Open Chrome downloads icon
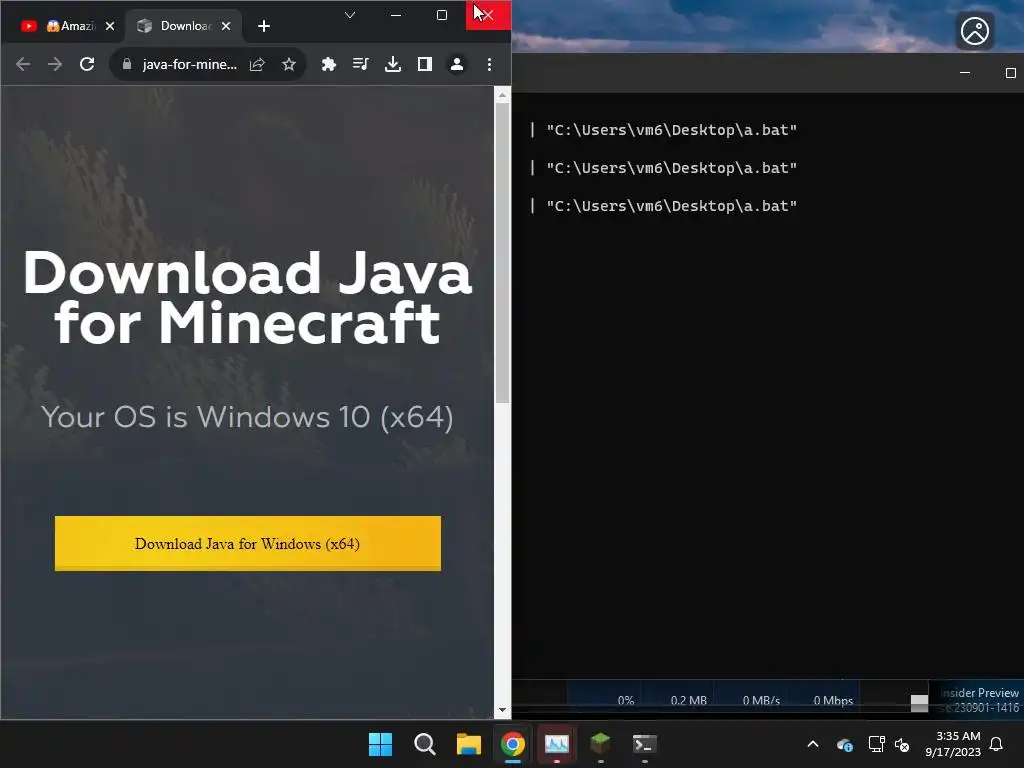This screenshot has height=768, width=1024. [392, 64]
